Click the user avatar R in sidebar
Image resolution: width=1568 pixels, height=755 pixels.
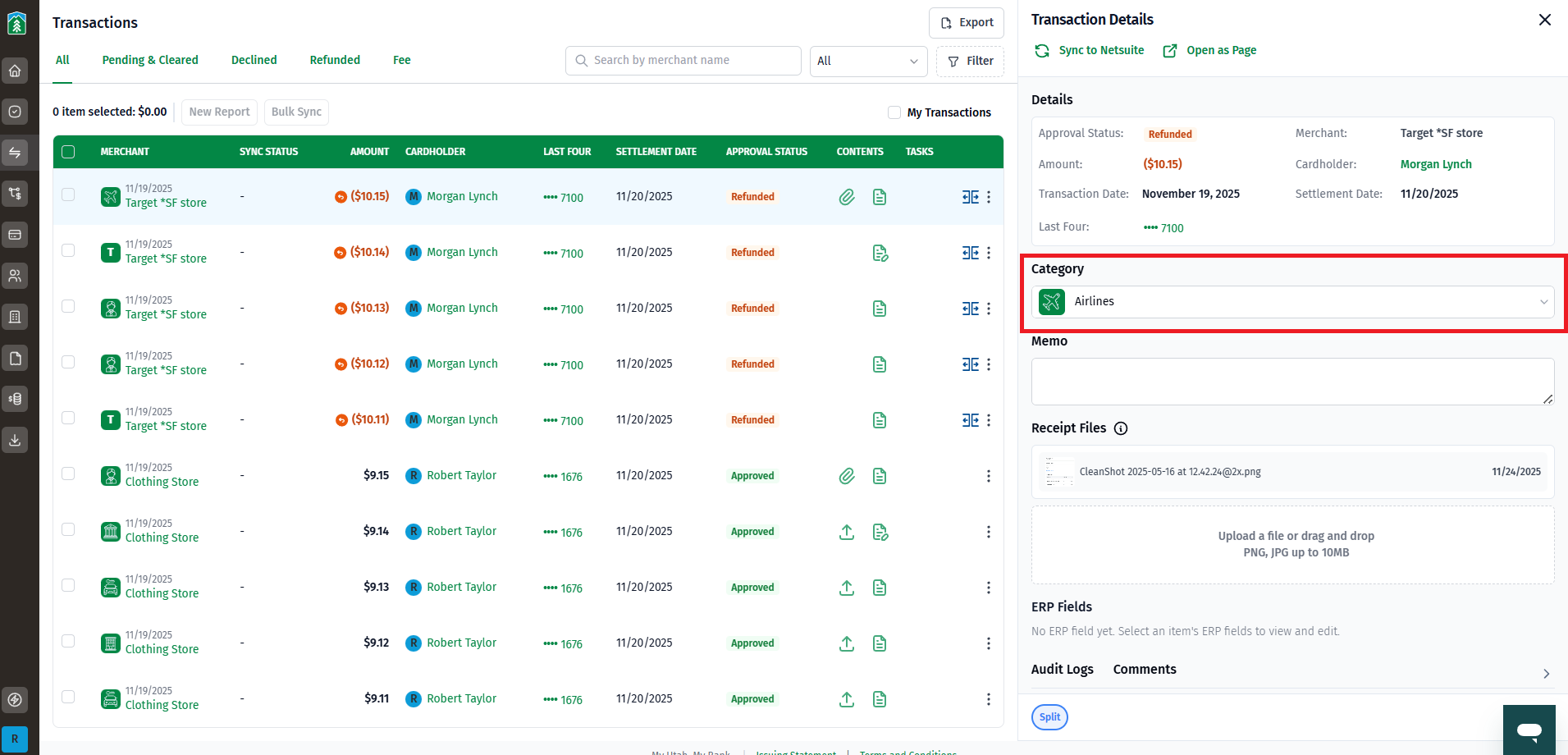tap(15, 739)
